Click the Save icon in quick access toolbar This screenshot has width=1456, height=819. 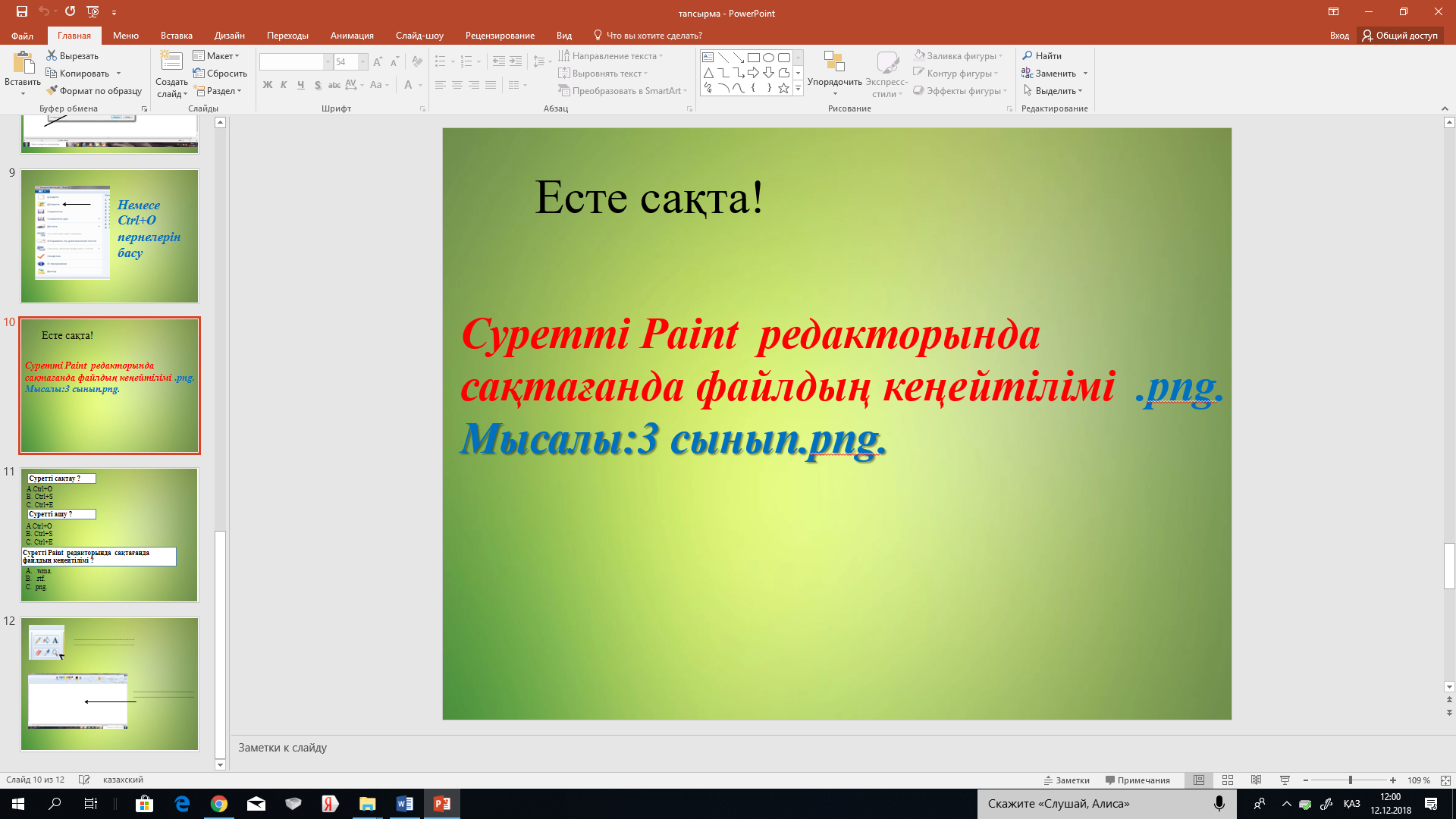pyautogui.click(x=22, y=11)
